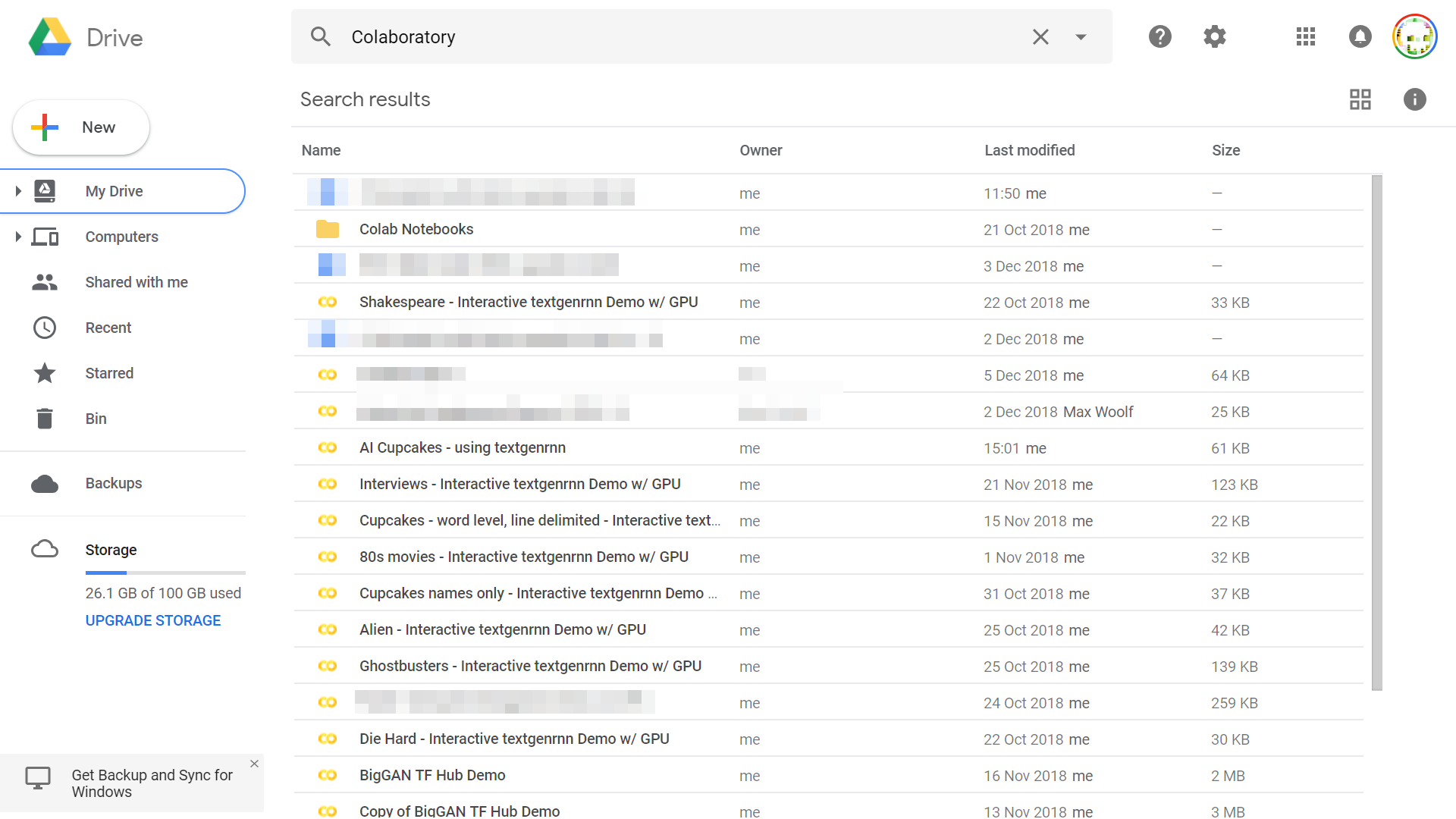Switch to grid view layout
This screenshot has height=819, width=1456.
pos(1360,99)
